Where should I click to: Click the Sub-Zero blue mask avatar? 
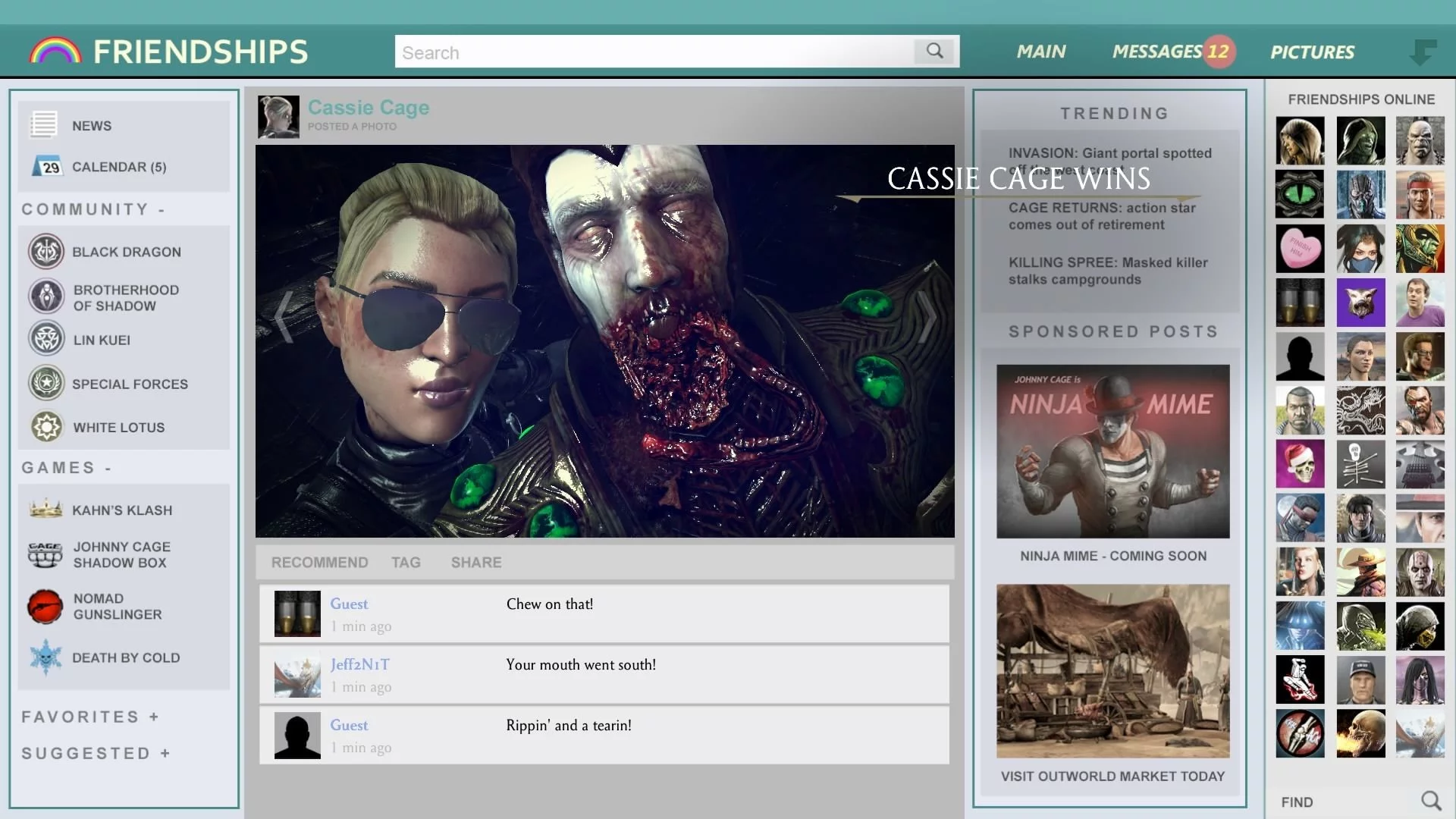point(1360,194)
